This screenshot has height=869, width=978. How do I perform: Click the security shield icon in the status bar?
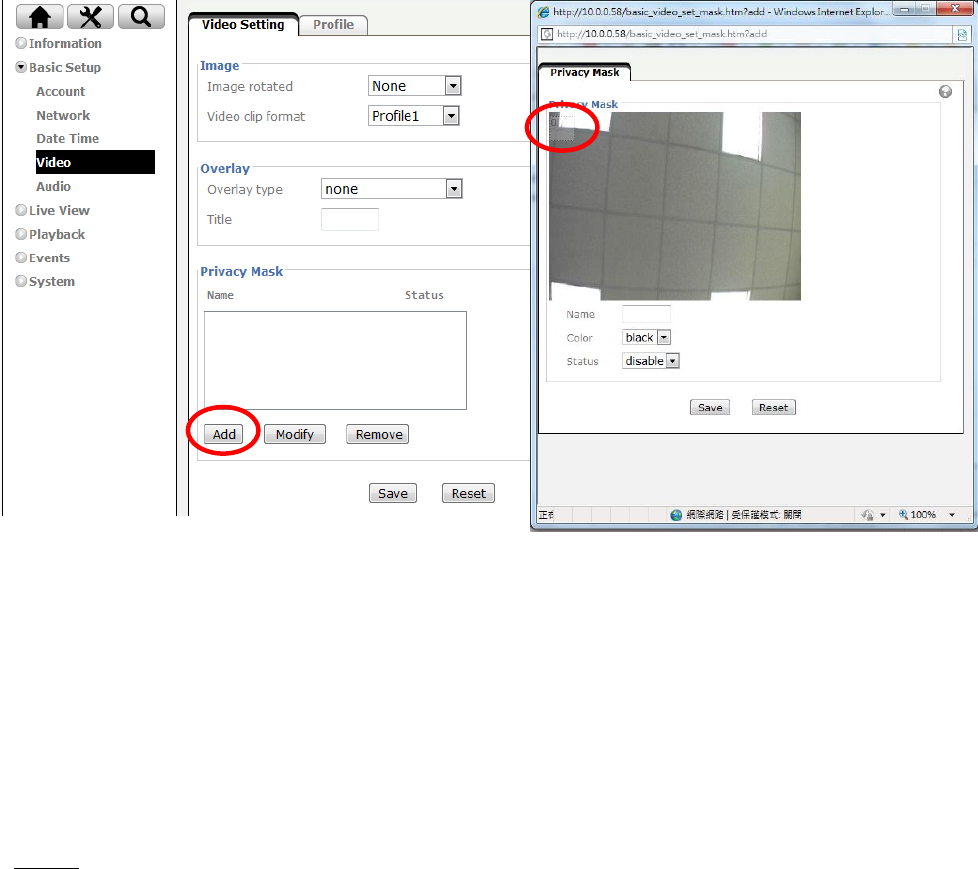[x=868, y=515]
